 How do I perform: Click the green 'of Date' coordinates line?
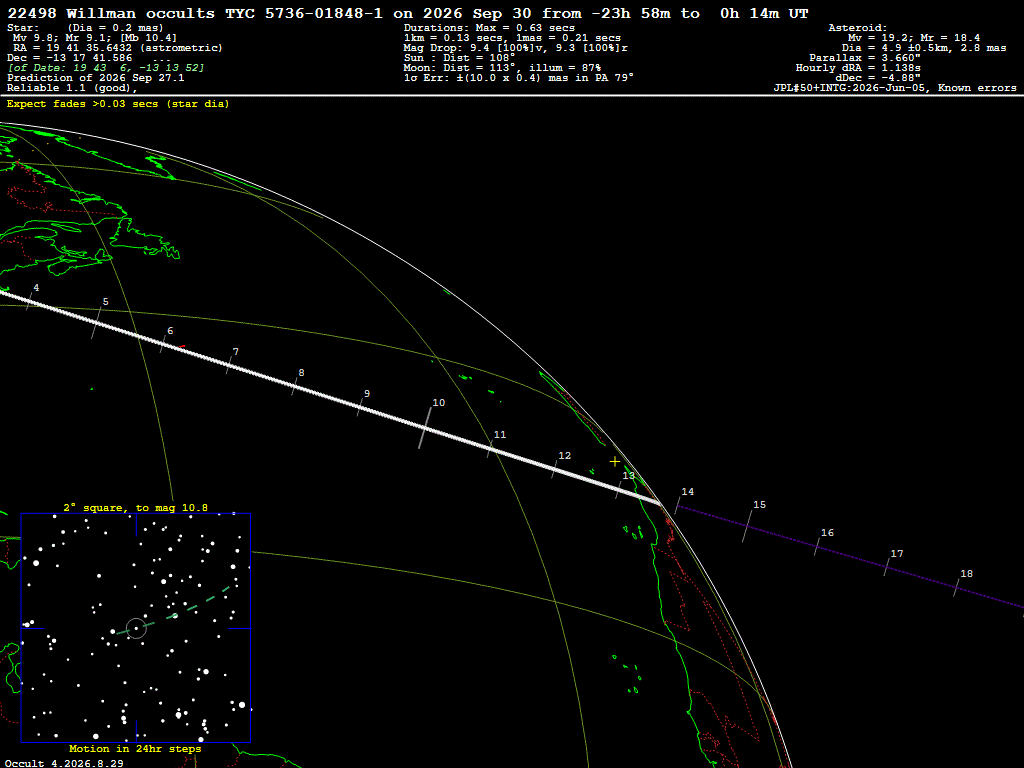(x=106, y=68)
